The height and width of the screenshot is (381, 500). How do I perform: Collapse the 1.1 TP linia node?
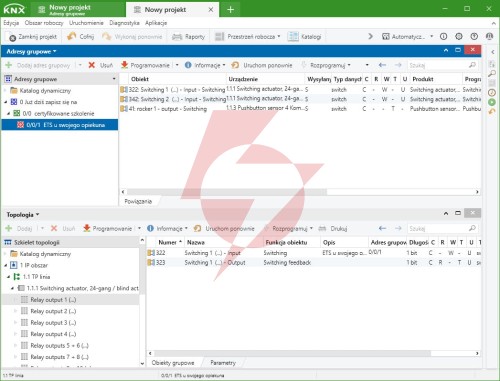click(x=9, y=277)
